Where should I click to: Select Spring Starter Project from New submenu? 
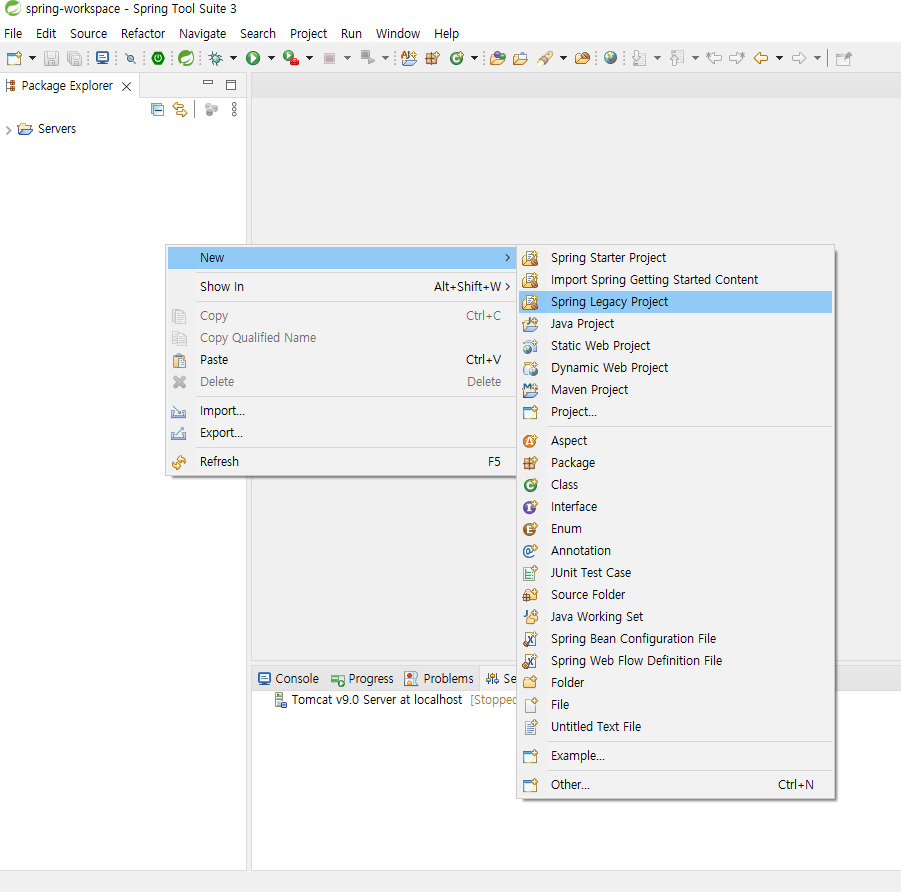675,257
